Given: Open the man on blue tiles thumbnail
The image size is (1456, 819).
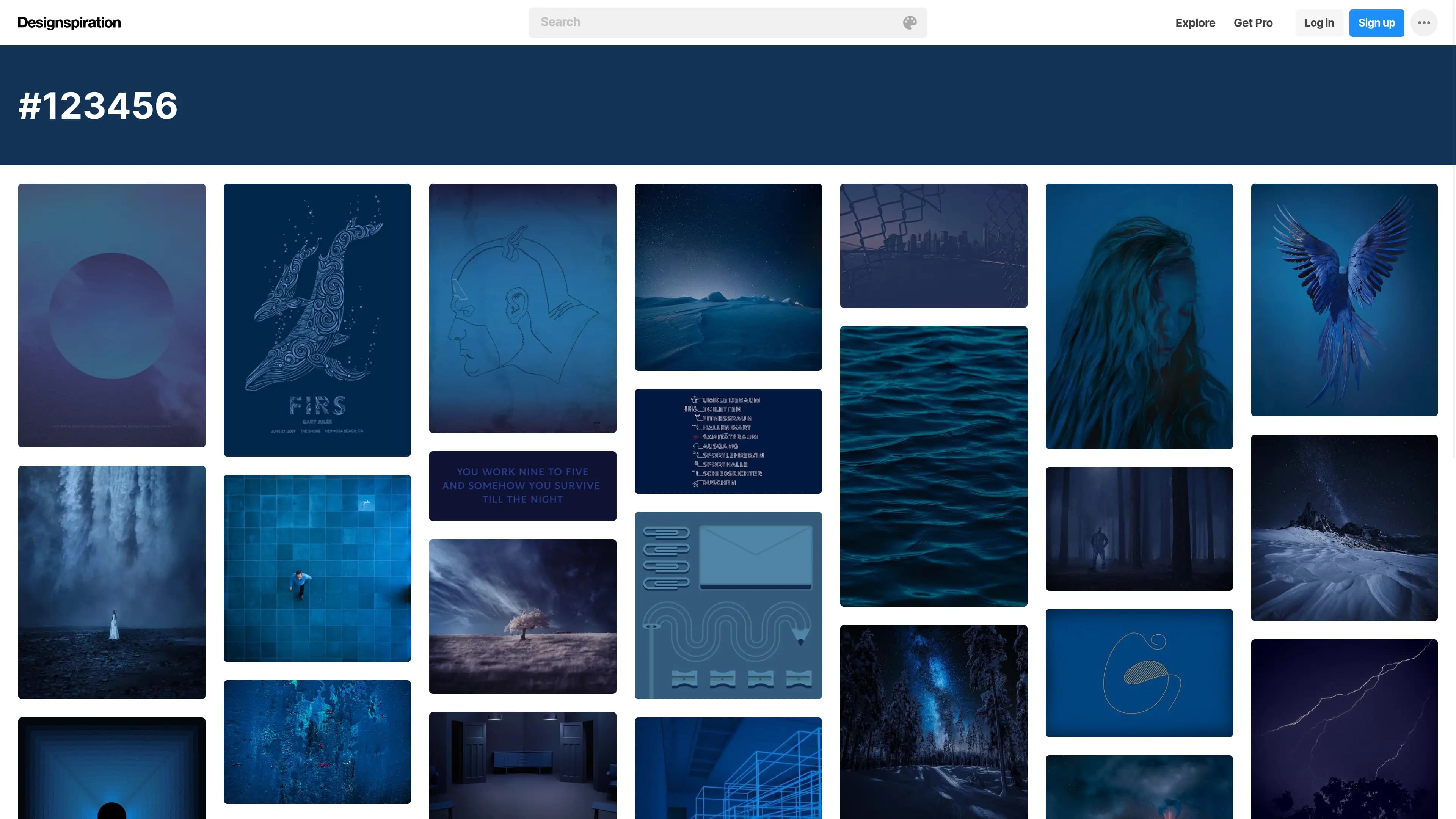Looking at the screenshot, I should [317, 568].
